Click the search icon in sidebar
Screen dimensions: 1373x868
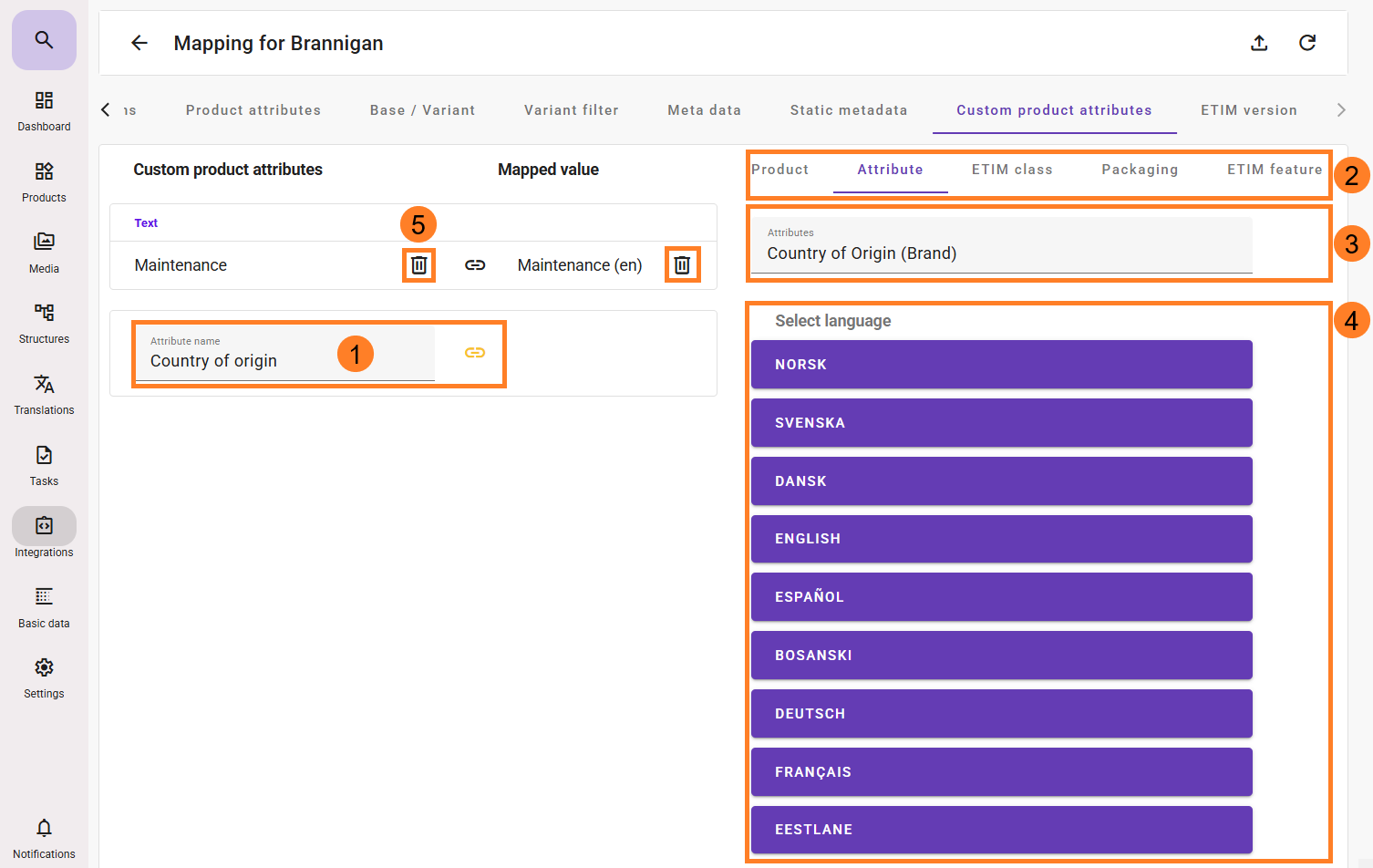[44, 40]
